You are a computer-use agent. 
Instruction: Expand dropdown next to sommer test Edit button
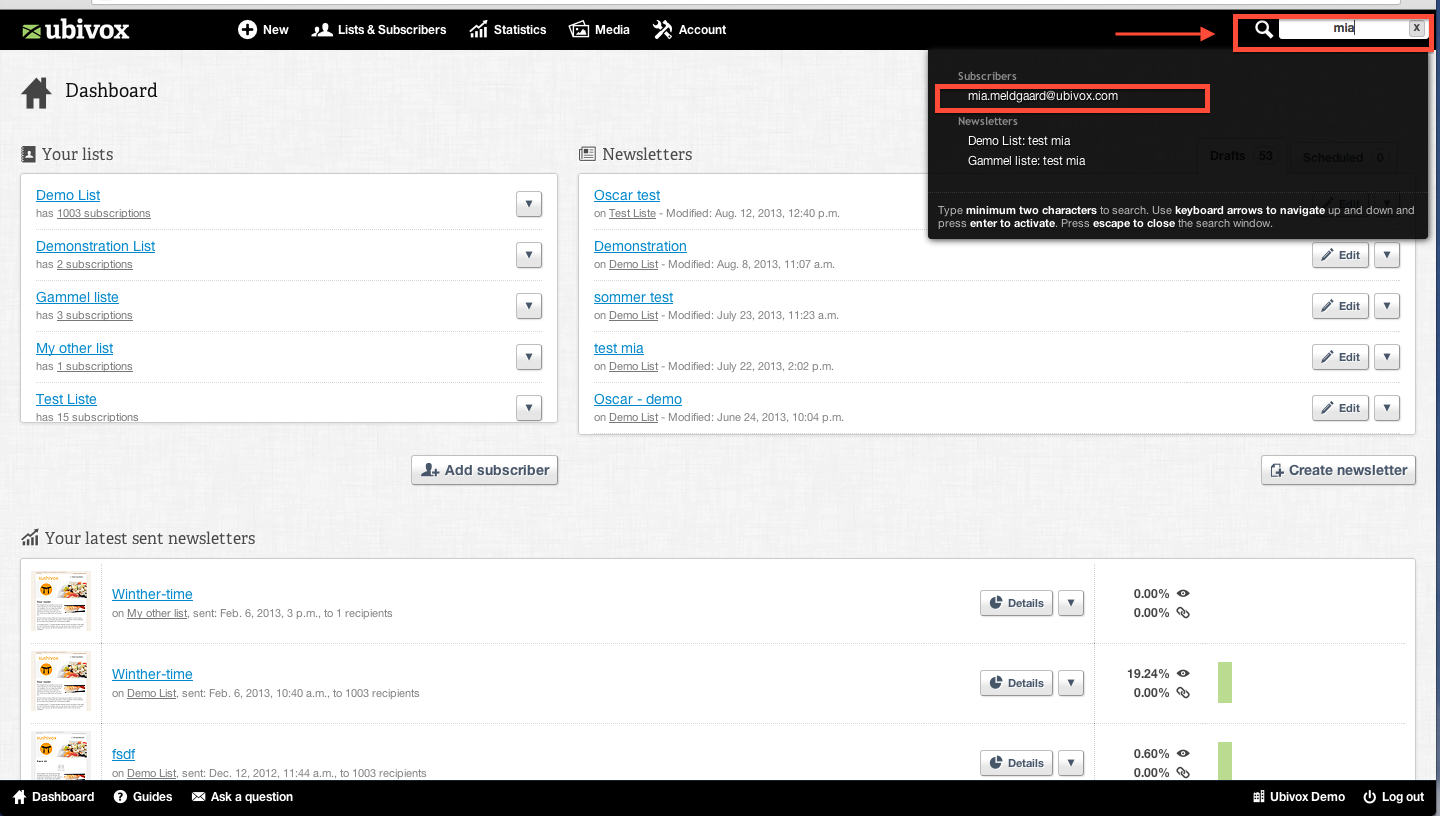click(x=1386, y=306)
